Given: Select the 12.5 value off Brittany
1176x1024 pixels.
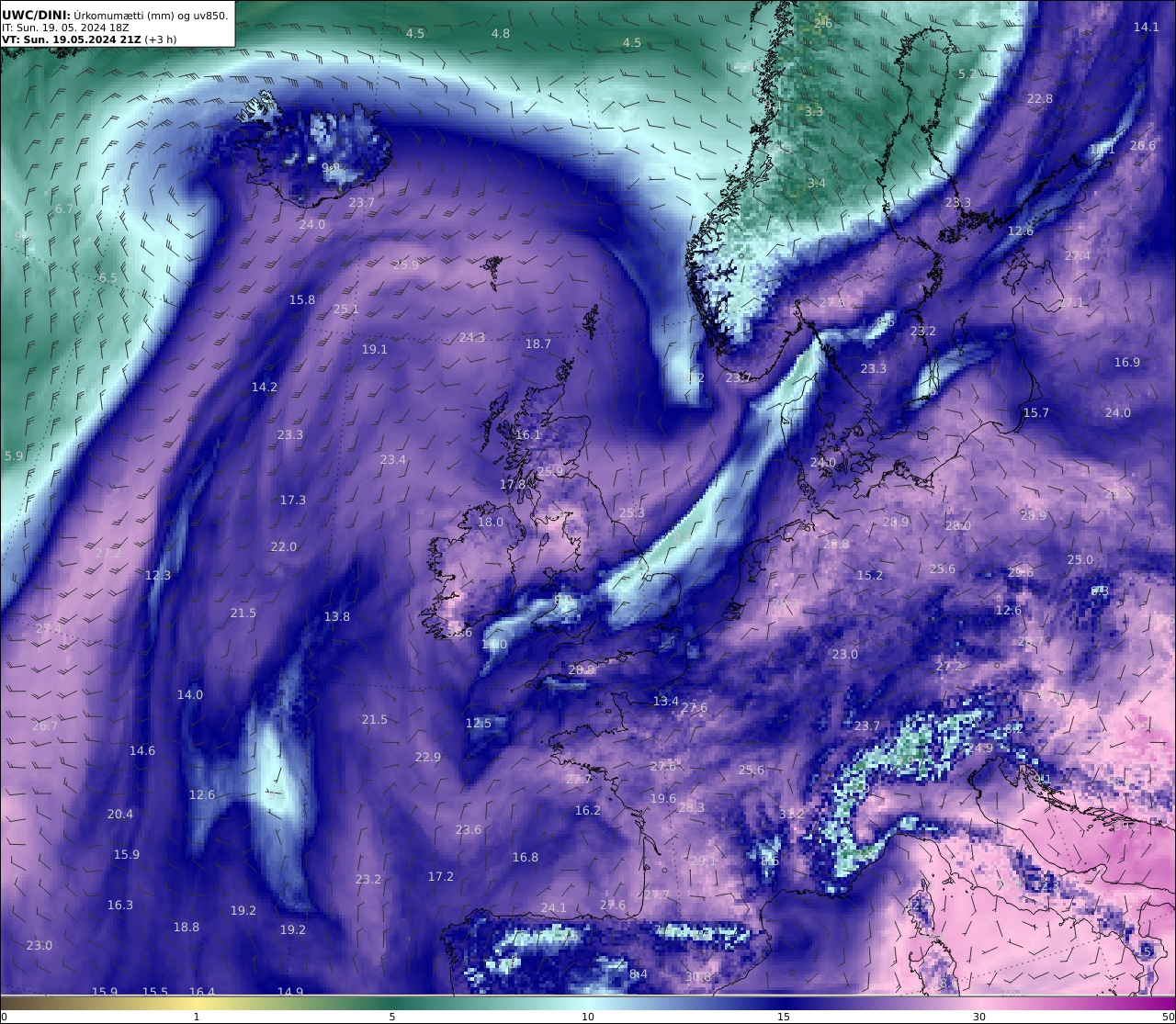Looking at the screenshot, I should tap(479, 724).
